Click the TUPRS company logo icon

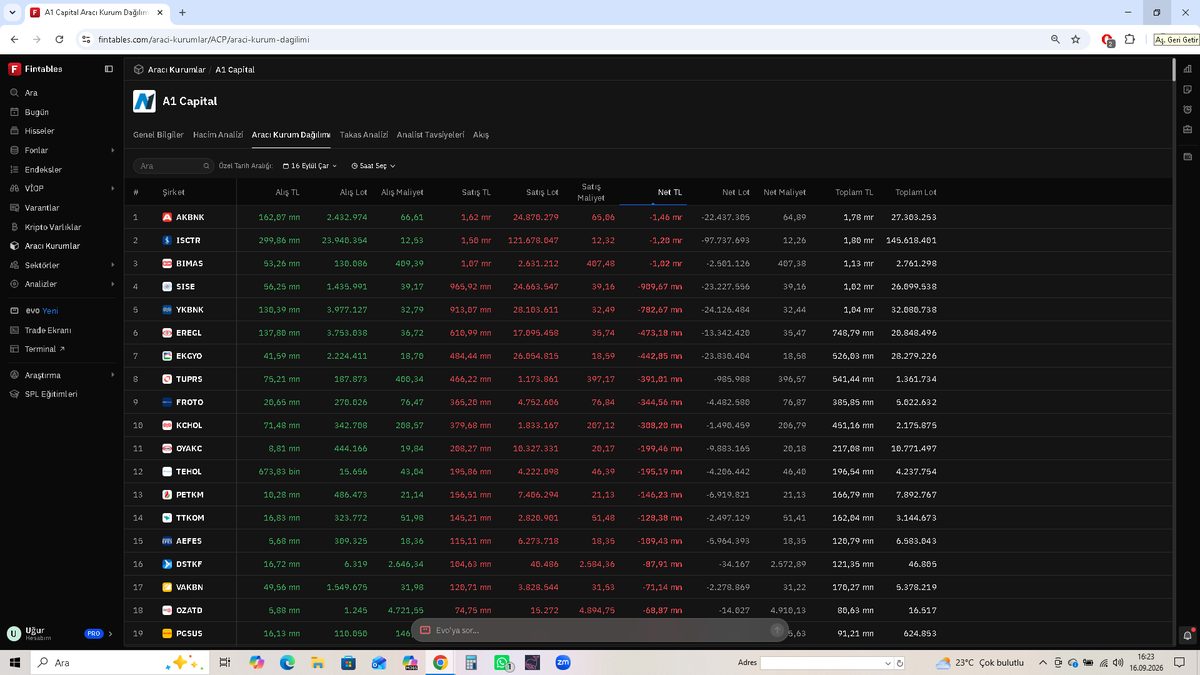[167, 379]
